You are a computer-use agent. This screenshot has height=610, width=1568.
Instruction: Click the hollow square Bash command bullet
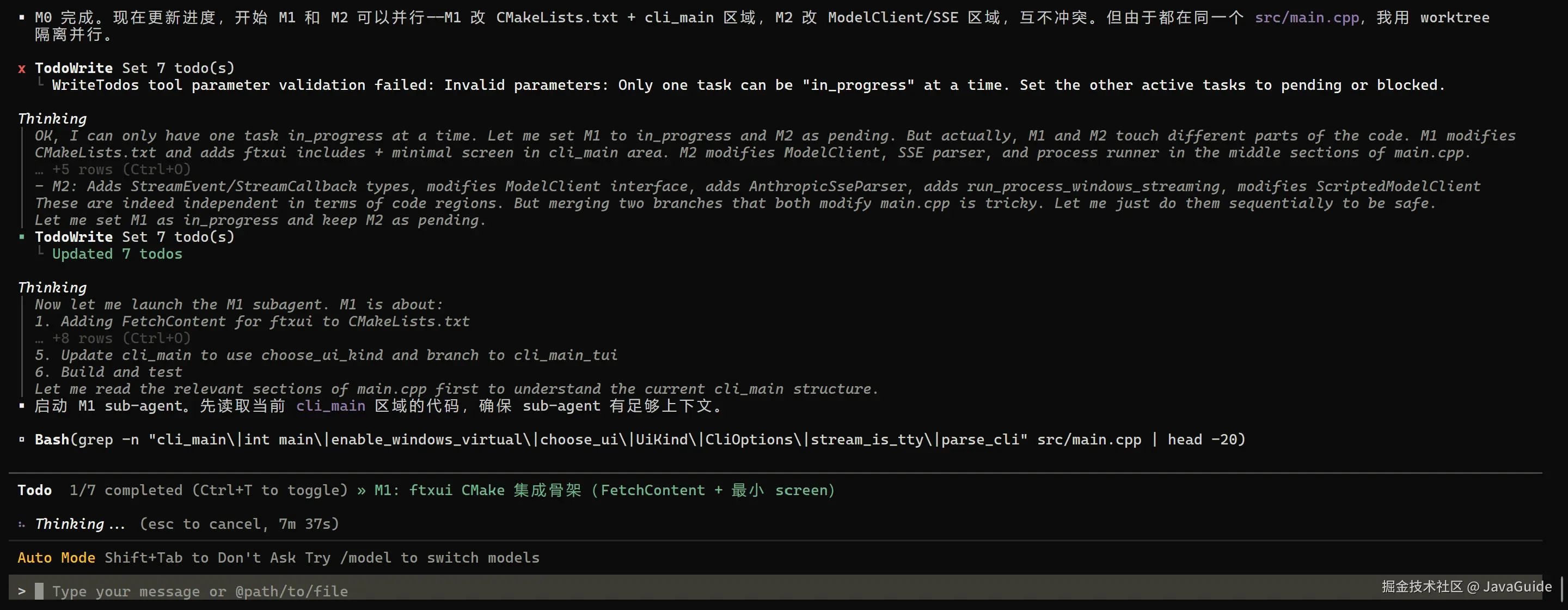22,440
